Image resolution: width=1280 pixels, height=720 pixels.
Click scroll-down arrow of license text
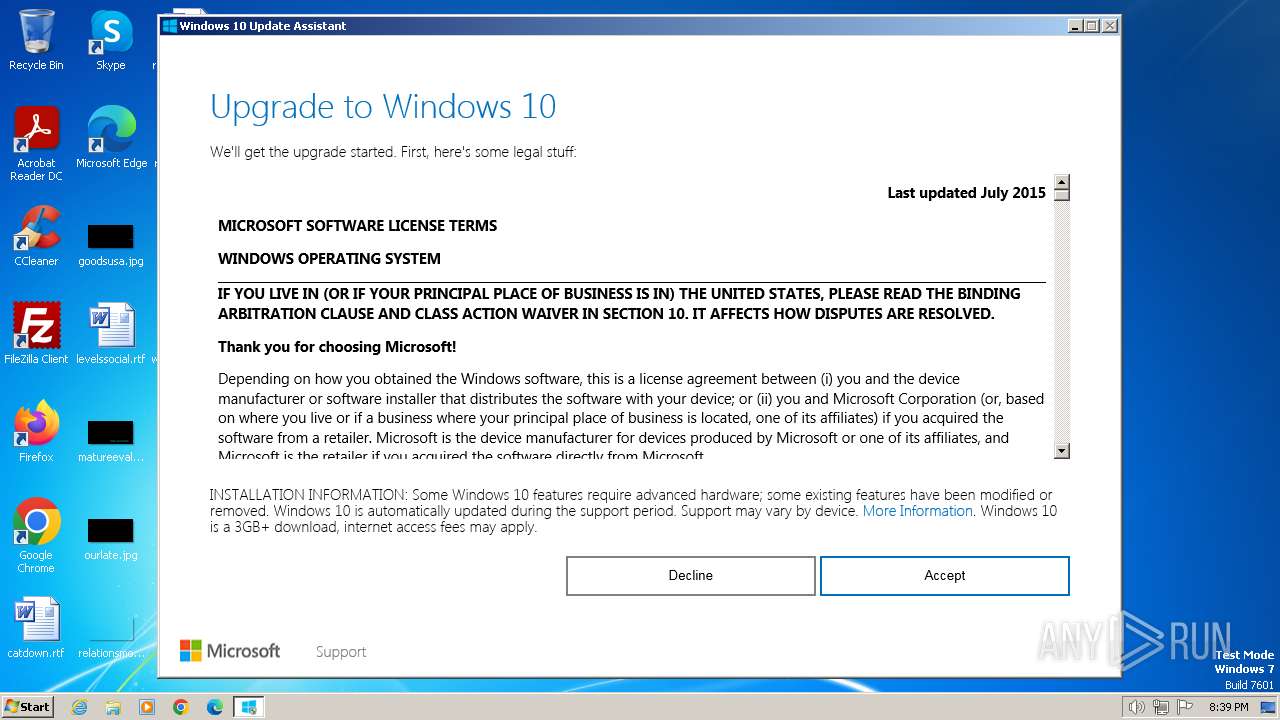point(1062,451)
